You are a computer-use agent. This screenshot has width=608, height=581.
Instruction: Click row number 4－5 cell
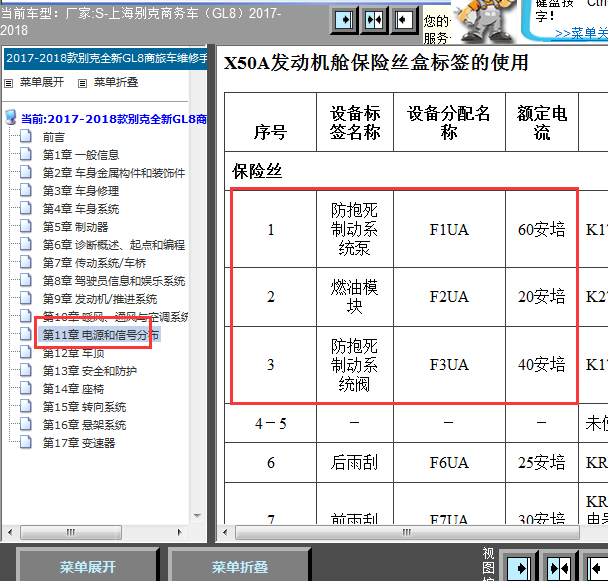pos(270,423)
